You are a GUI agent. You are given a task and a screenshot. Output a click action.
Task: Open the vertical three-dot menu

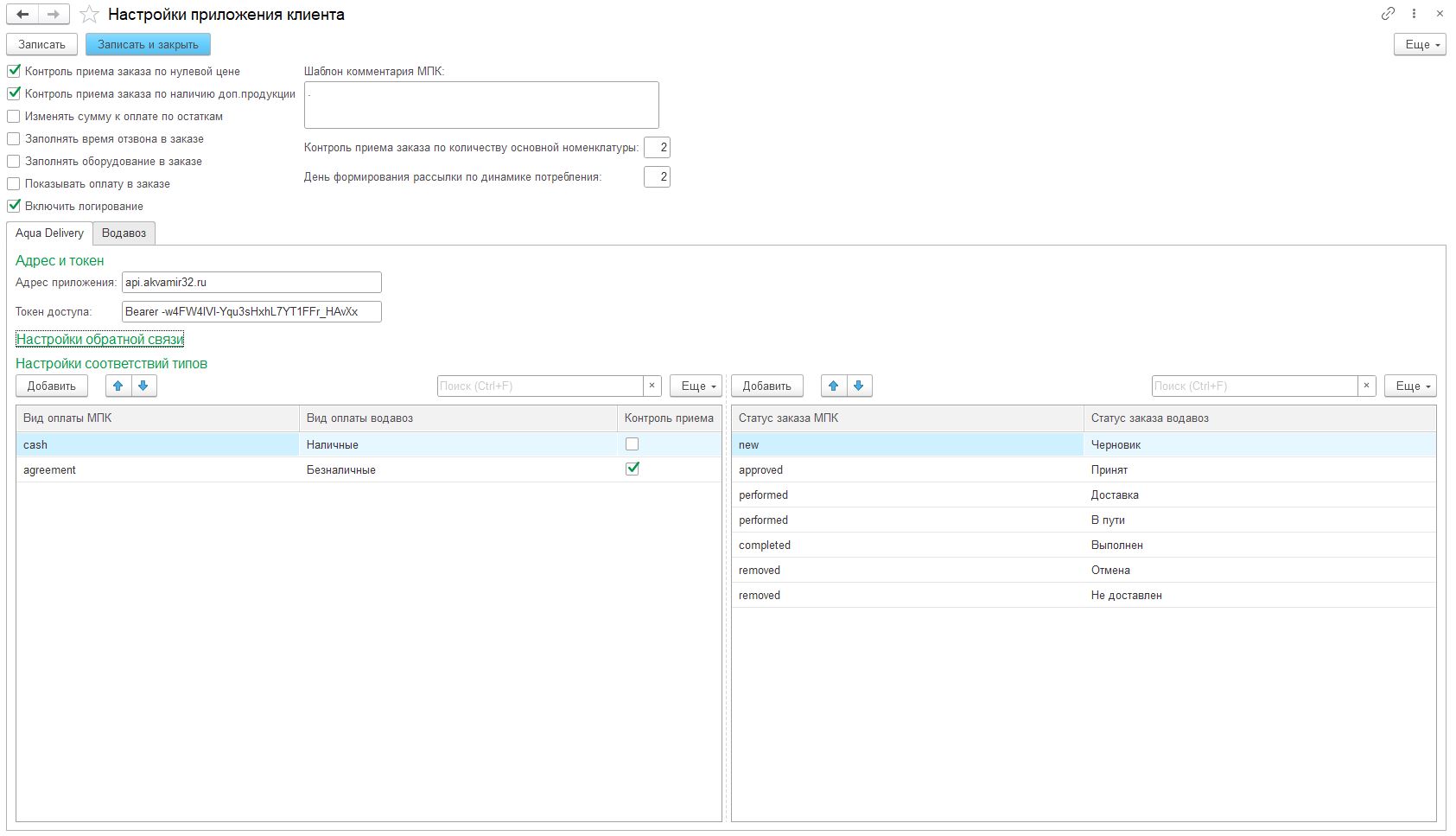point(1414,14)
